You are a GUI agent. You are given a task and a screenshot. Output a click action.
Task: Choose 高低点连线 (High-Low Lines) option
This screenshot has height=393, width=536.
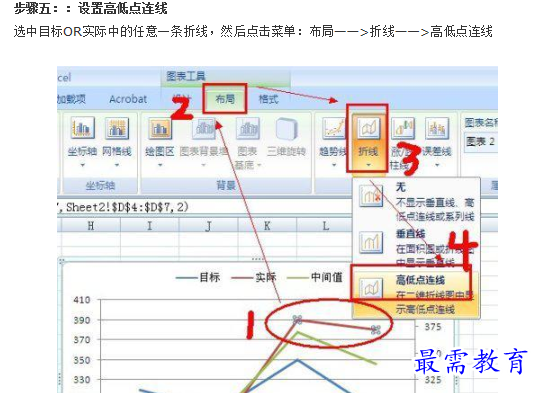coord(416,294)
